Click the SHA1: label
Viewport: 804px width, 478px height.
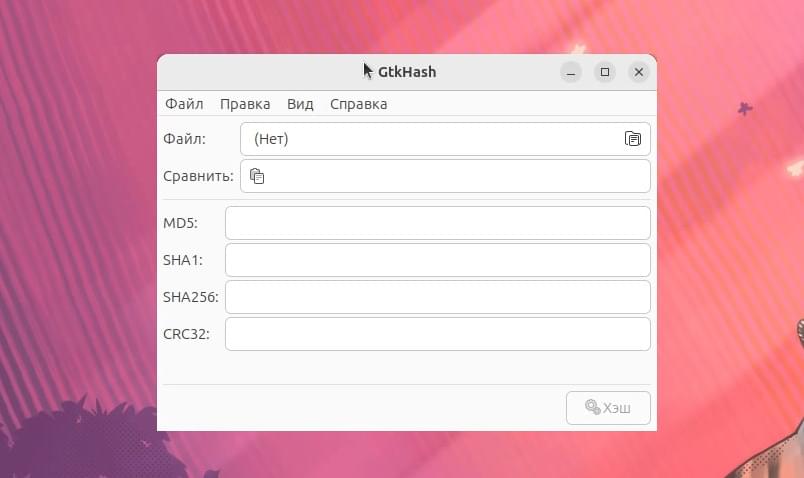pyautogui.click(x=183, y=260)
